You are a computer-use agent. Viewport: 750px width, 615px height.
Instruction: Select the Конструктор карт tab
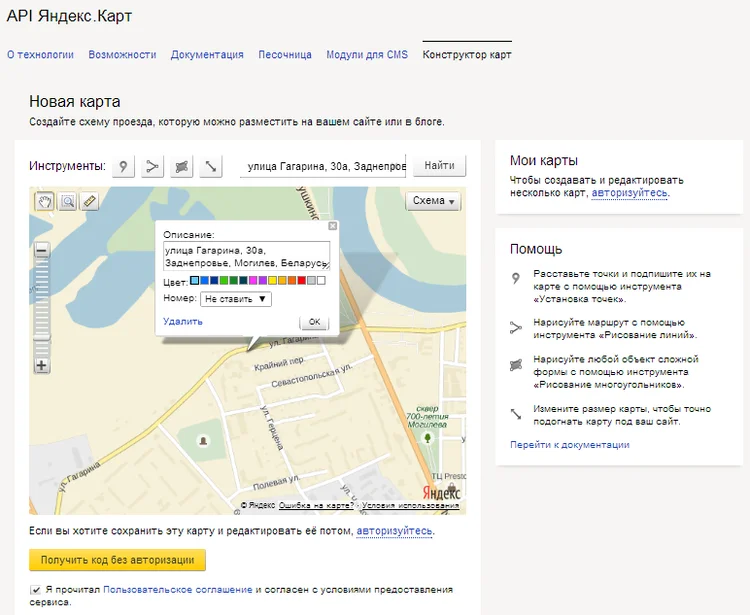click(467, 55)
